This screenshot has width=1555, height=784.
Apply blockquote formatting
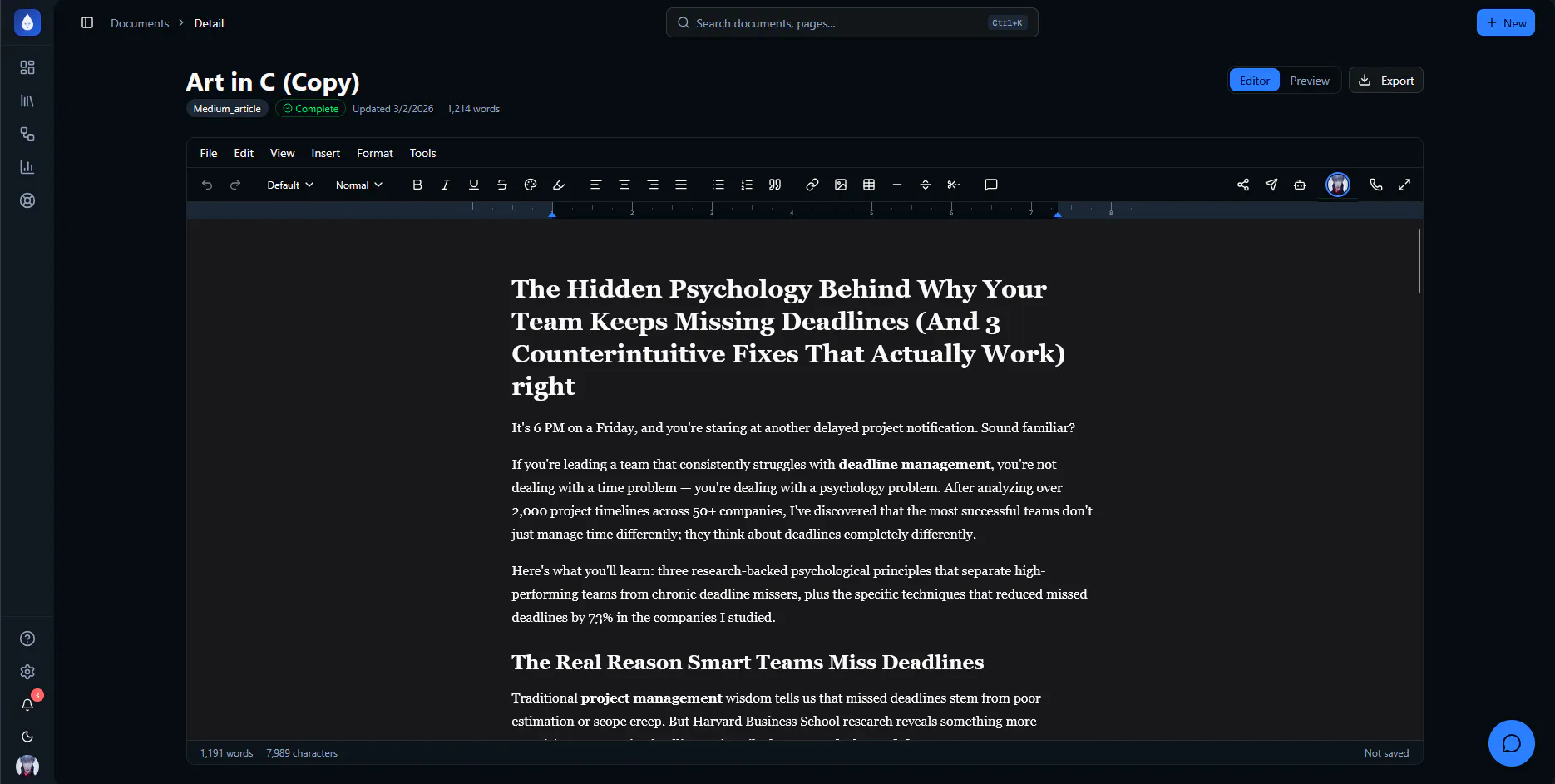point(775,185)
